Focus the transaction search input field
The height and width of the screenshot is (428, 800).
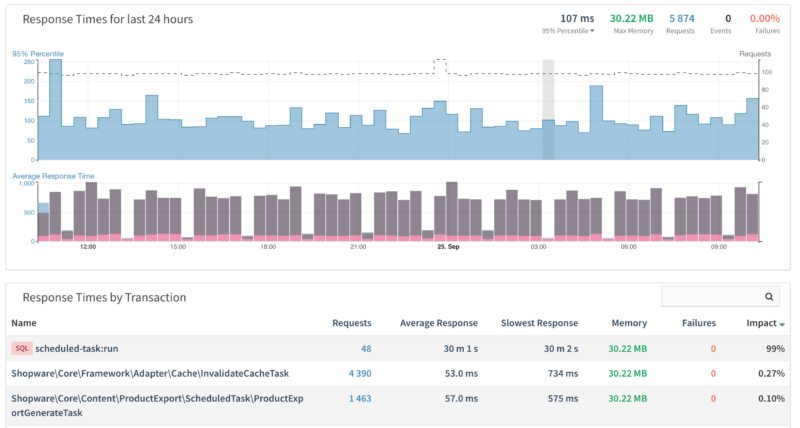720,296
